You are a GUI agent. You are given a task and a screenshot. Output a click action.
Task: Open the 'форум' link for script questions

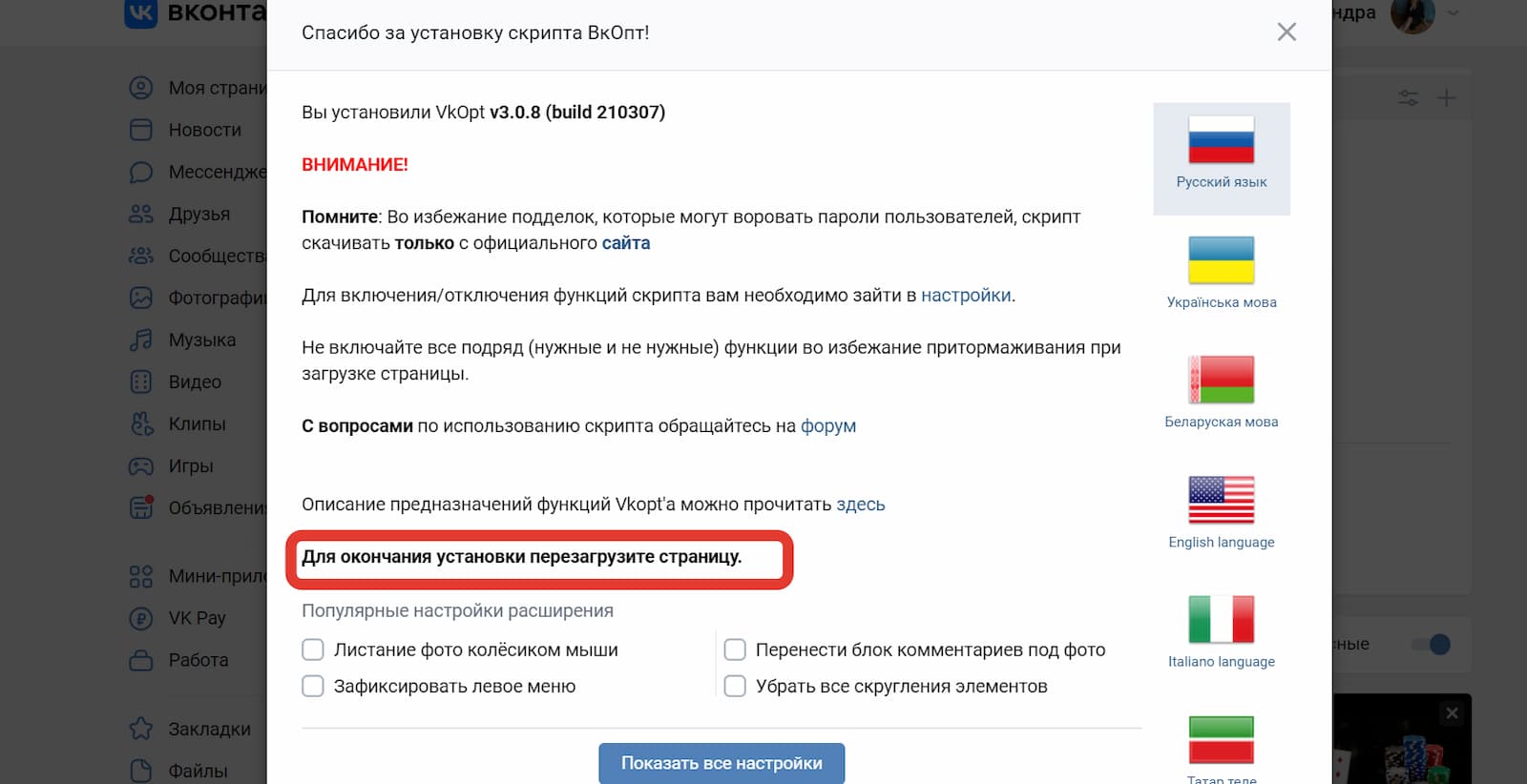[829, 425]
